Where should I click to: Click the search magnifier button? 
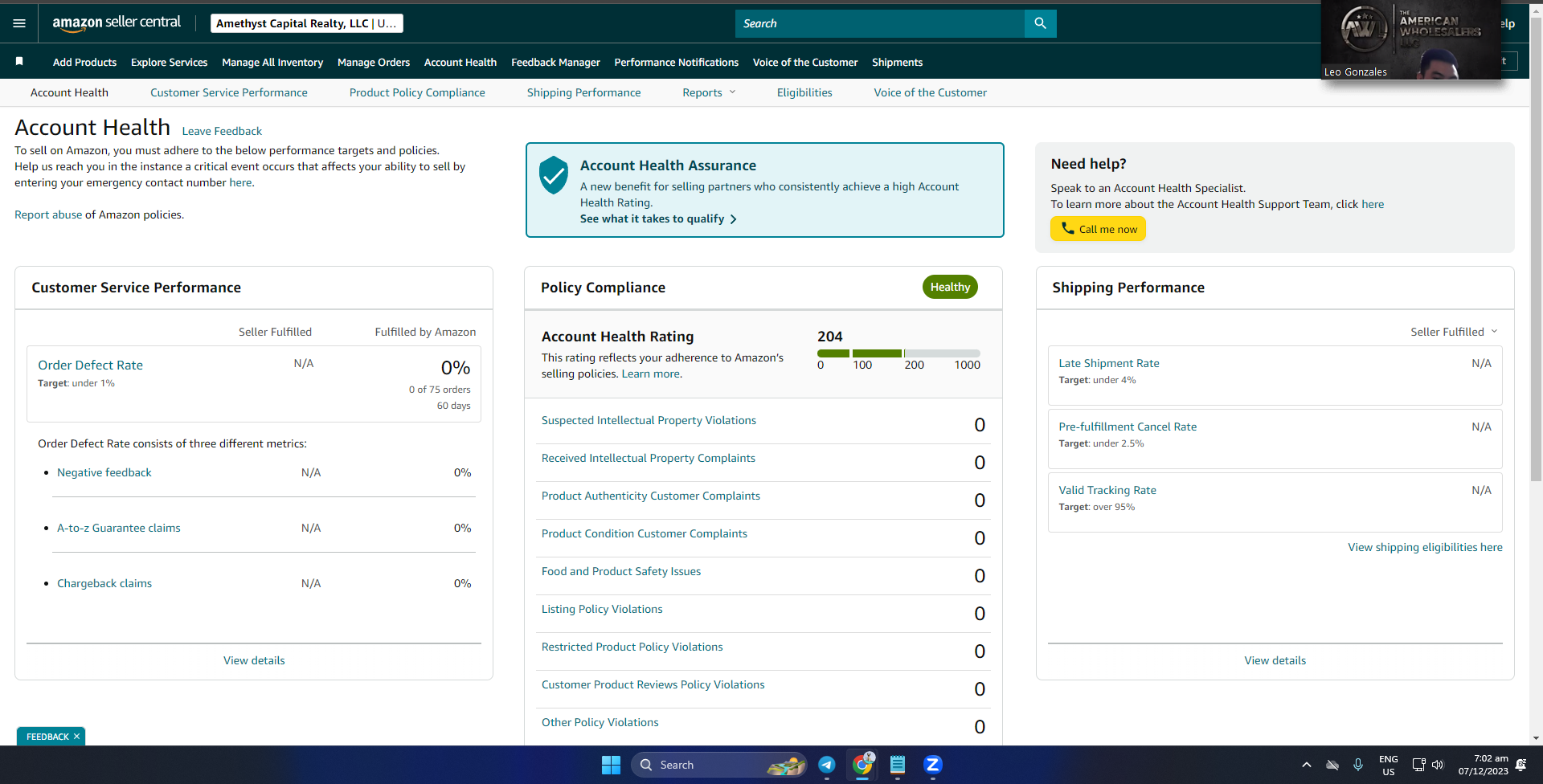pyautogui.click(x=1040, y=23)
